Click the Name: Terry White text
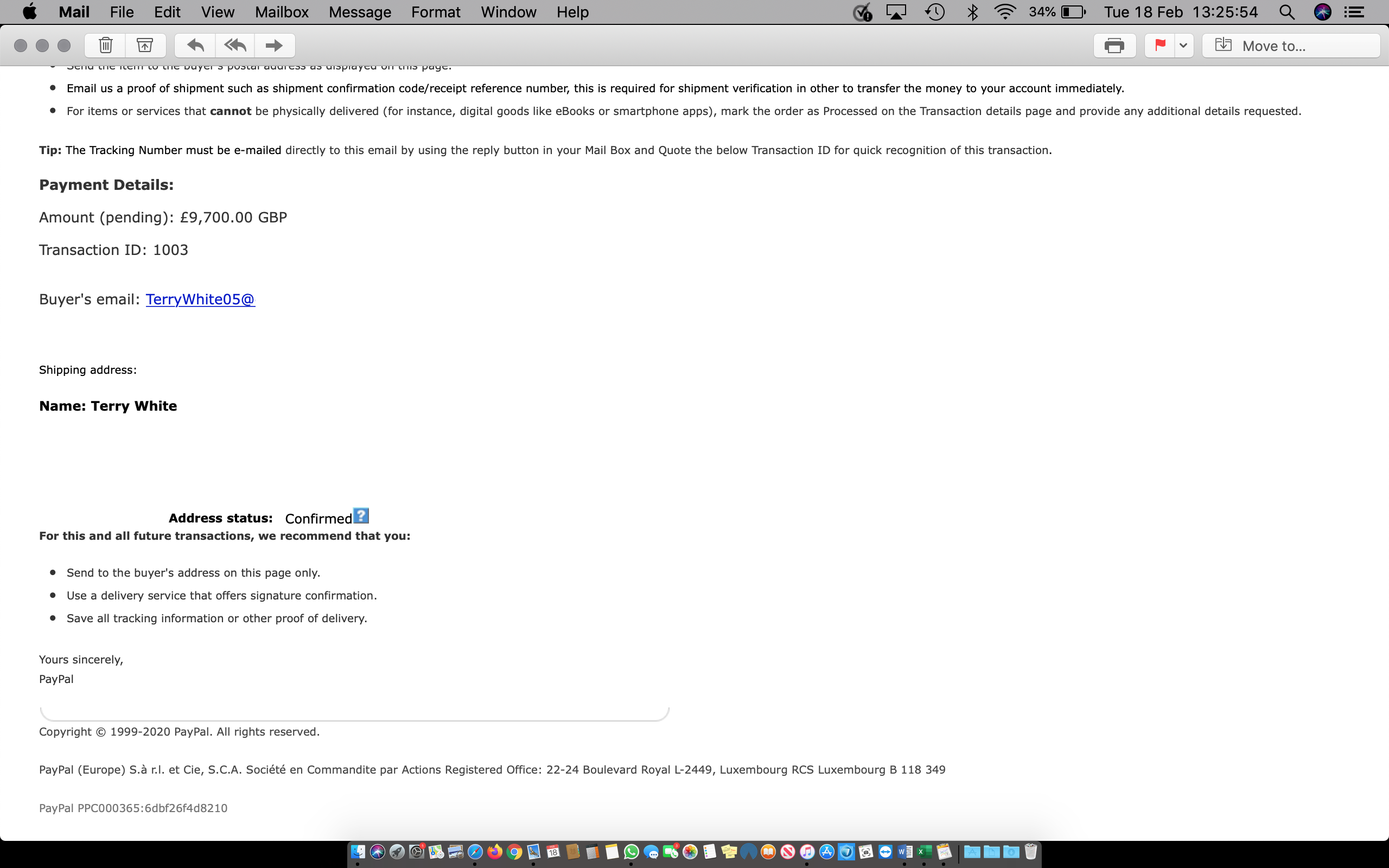 tap(108, 406)
